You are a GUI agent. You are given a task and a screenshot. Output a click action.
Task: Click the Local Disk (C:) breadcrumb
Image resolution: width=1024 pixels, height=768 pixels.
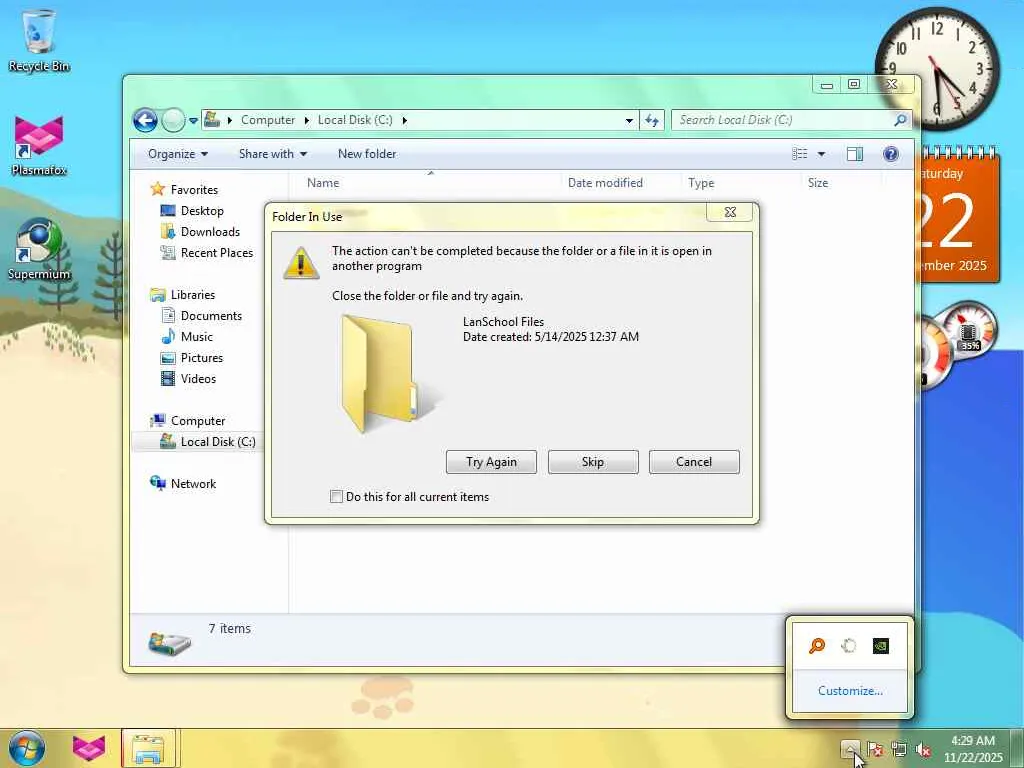(355, 120)
